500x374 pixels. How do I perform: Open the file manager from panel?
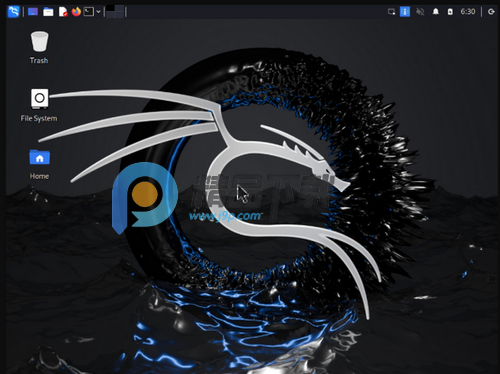[48, 12]
